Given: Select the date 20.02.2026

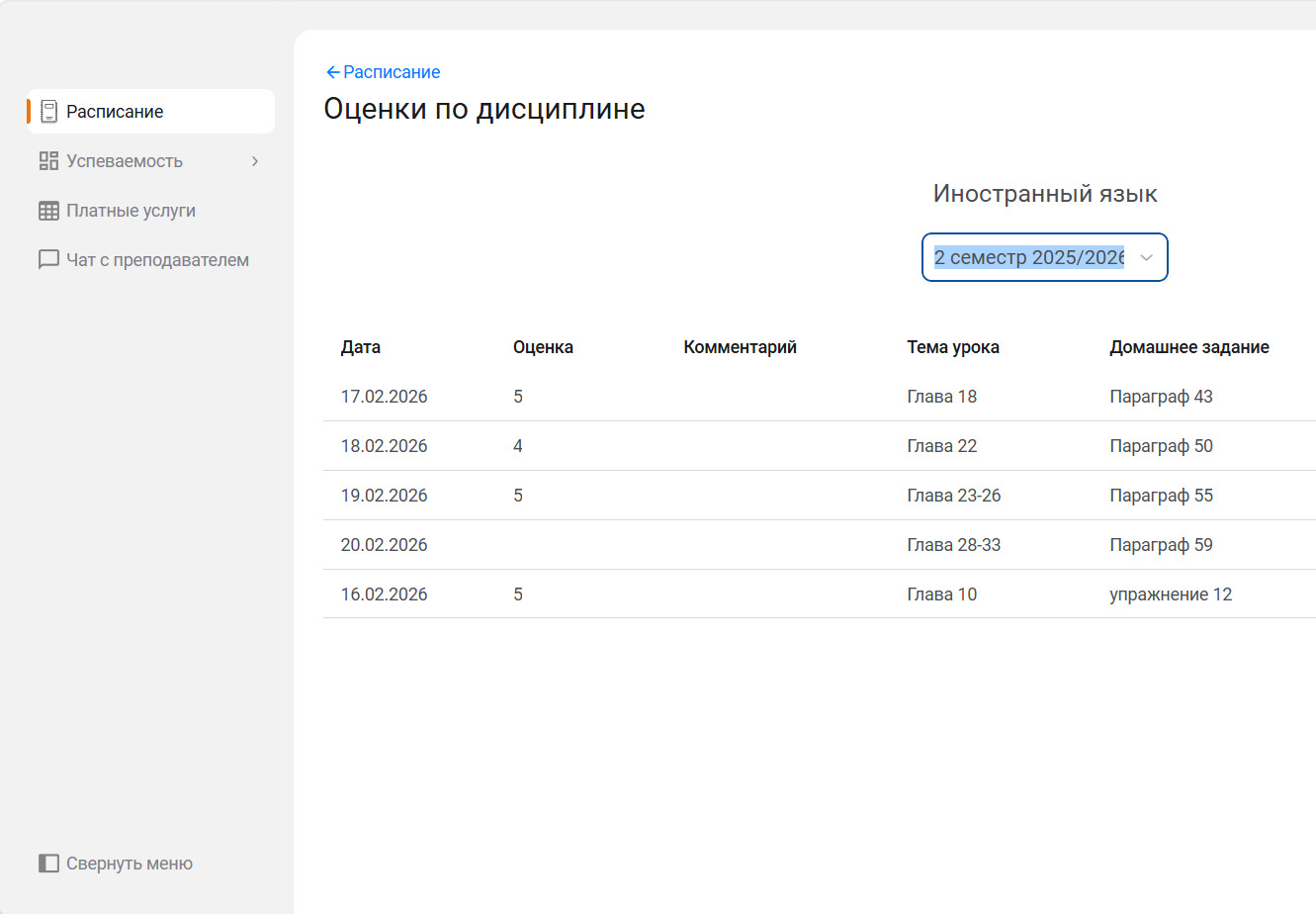Looking at the screenshot, I should pyautogui.click(x=385, y=545).
